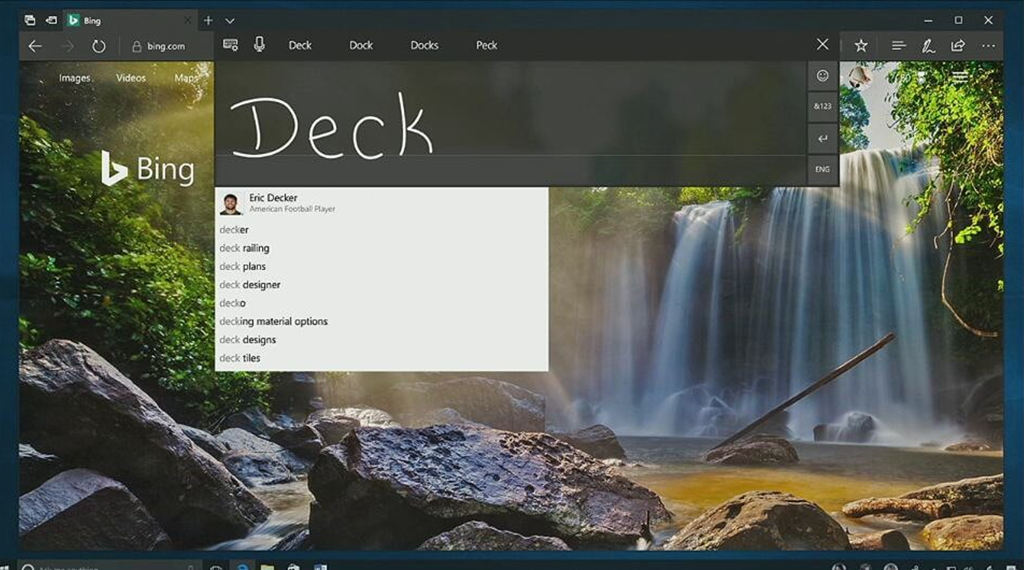Add page to favorites with star icon

coord(860,46)
